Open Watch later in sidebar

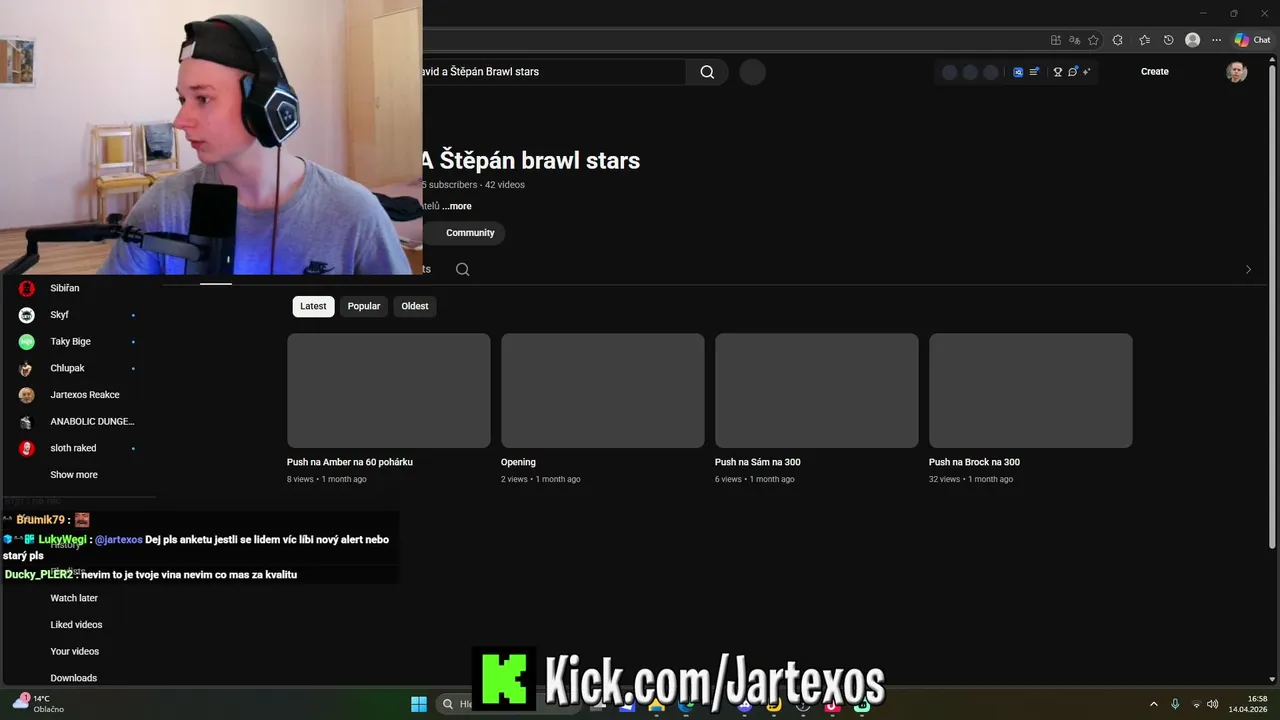[x=74, y=598]
